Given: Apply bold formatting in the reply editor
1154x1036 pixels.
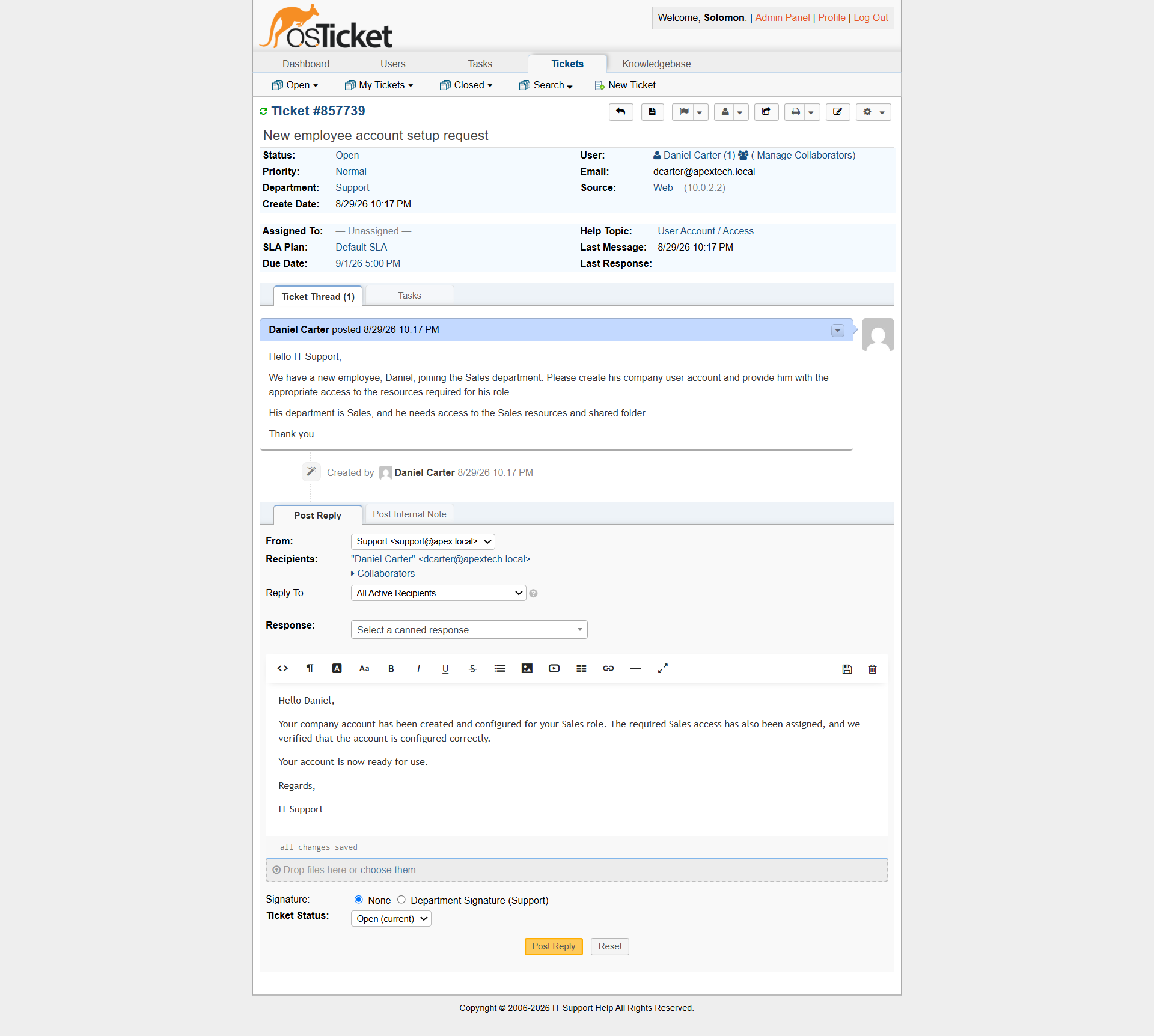Looking at the screenshot, I should [391, 668].
